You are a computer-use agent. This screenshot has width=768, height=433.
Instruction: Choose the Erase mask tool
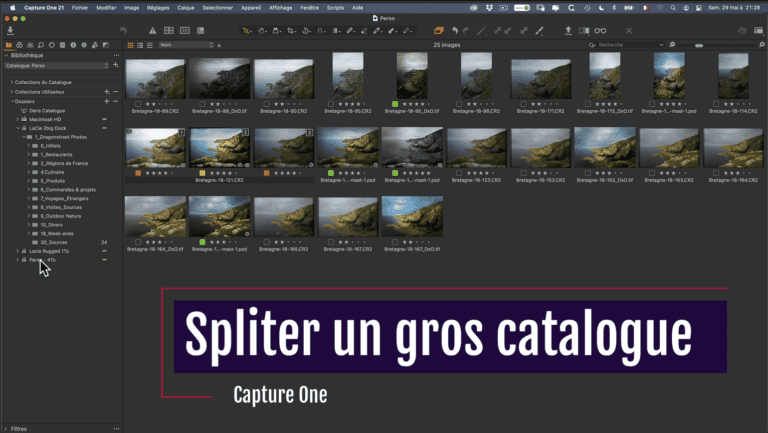pyautogui.click(x=364, y=30)
